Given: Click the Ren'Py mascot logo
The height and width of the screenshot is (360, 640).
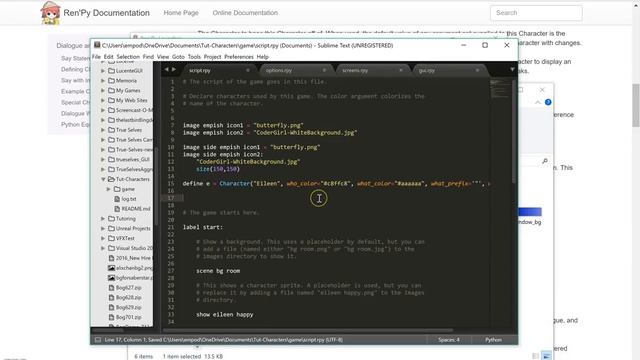Looking at the screenshot, I should tap(50, 13).
